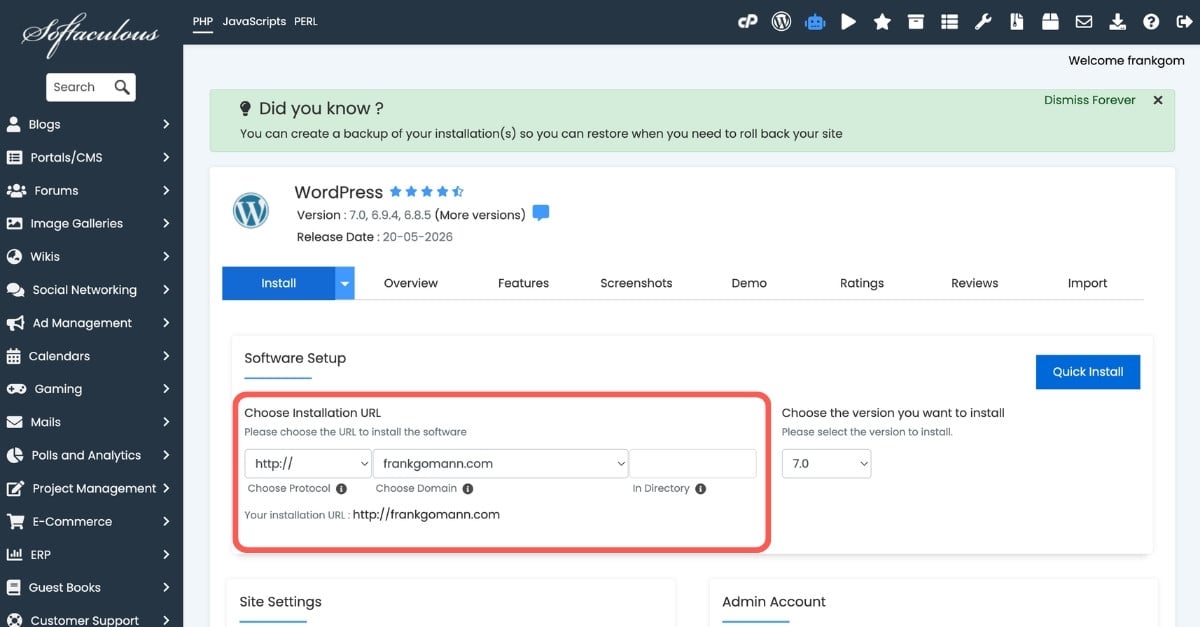Open the WordPress manager icon in top bar

coord(781,21)
